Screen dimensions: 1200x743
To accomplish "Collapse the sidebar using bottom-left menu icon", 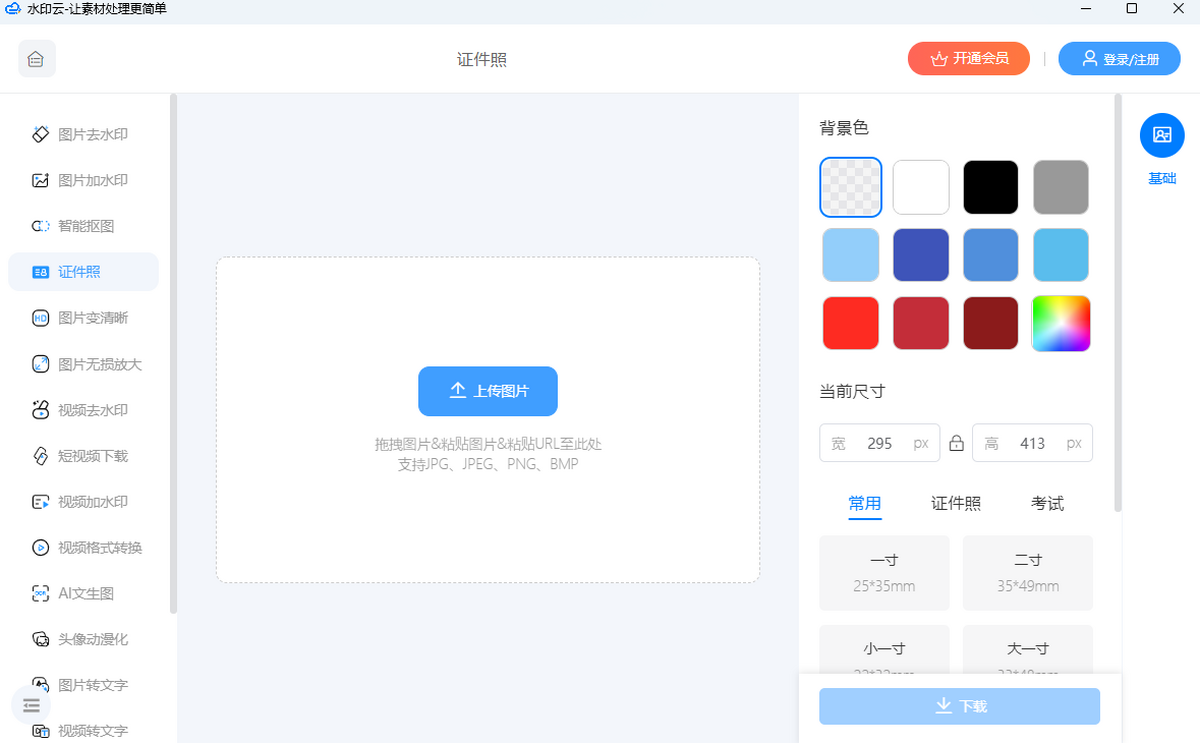I will [31, 705].
